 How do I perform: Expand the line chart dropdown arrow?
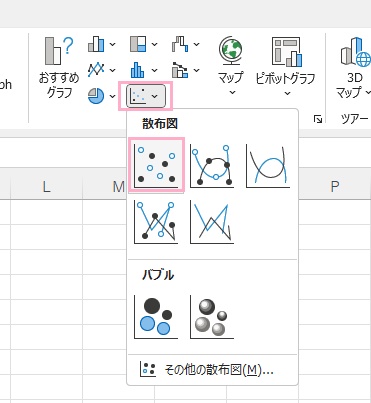(112, 70)
